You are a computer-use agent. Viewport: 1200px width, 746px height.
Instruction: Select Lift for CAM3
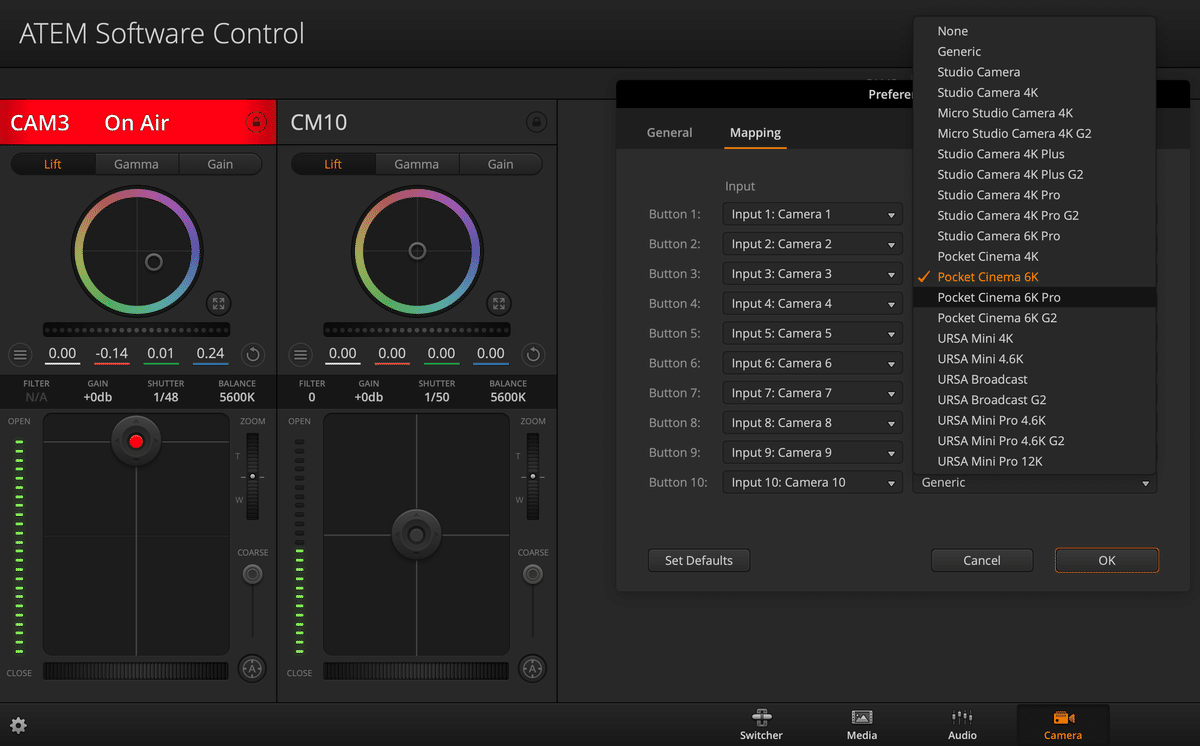coord(53,164)
